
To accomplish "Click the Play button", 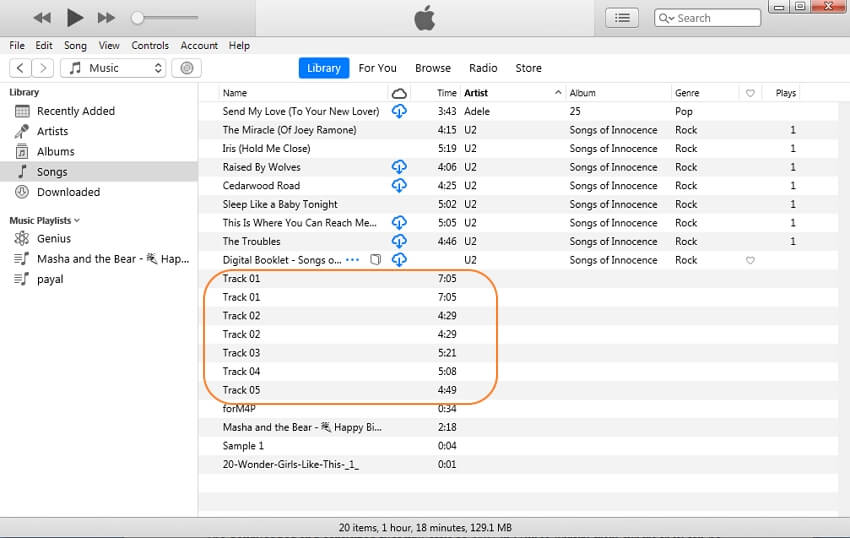I will (75, 18).
